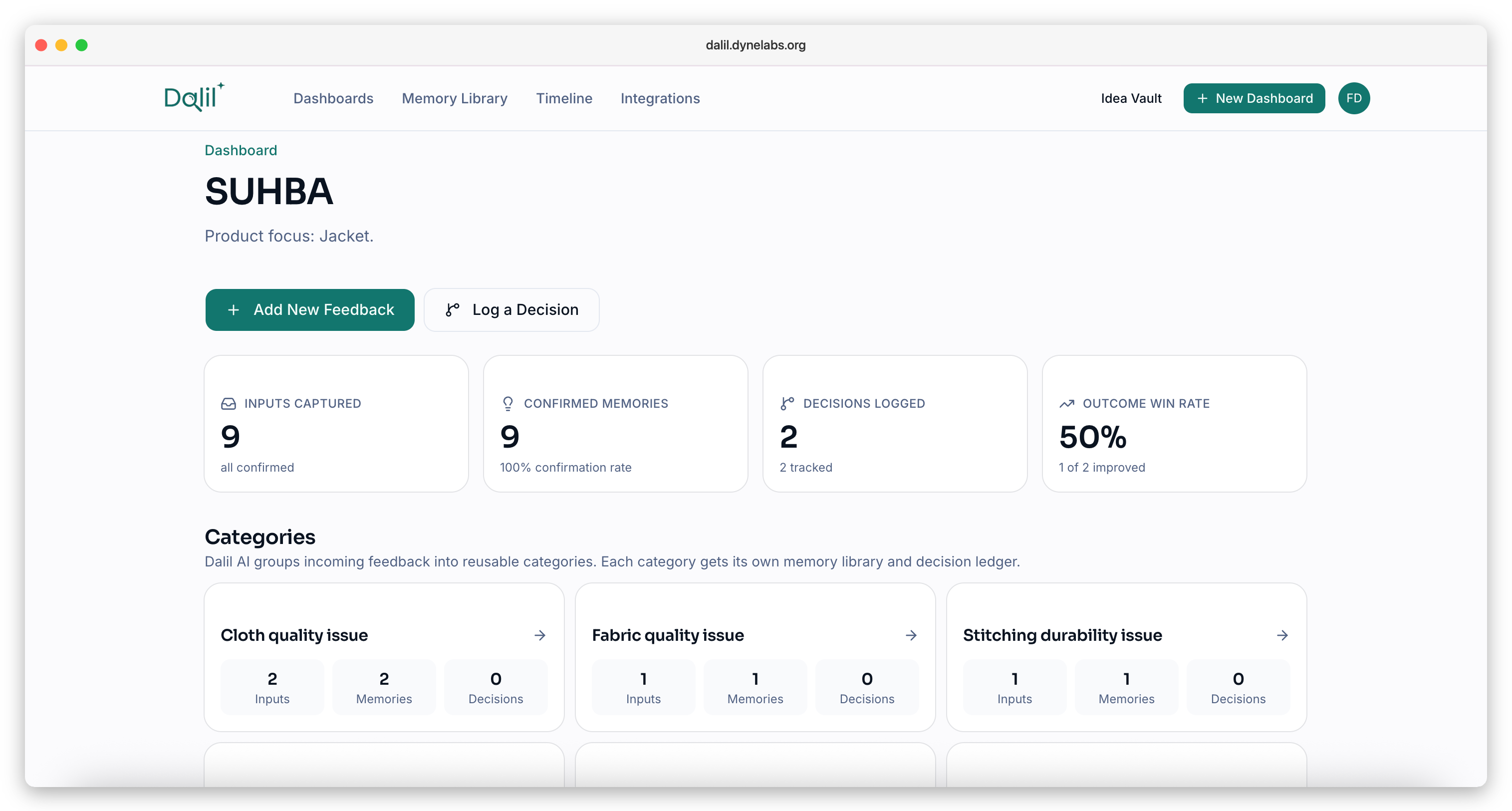The height and width of the screenshot is (811, 1512).
Task: Click the arrow on Stitching durability issue
Action: coord(1282,635)
